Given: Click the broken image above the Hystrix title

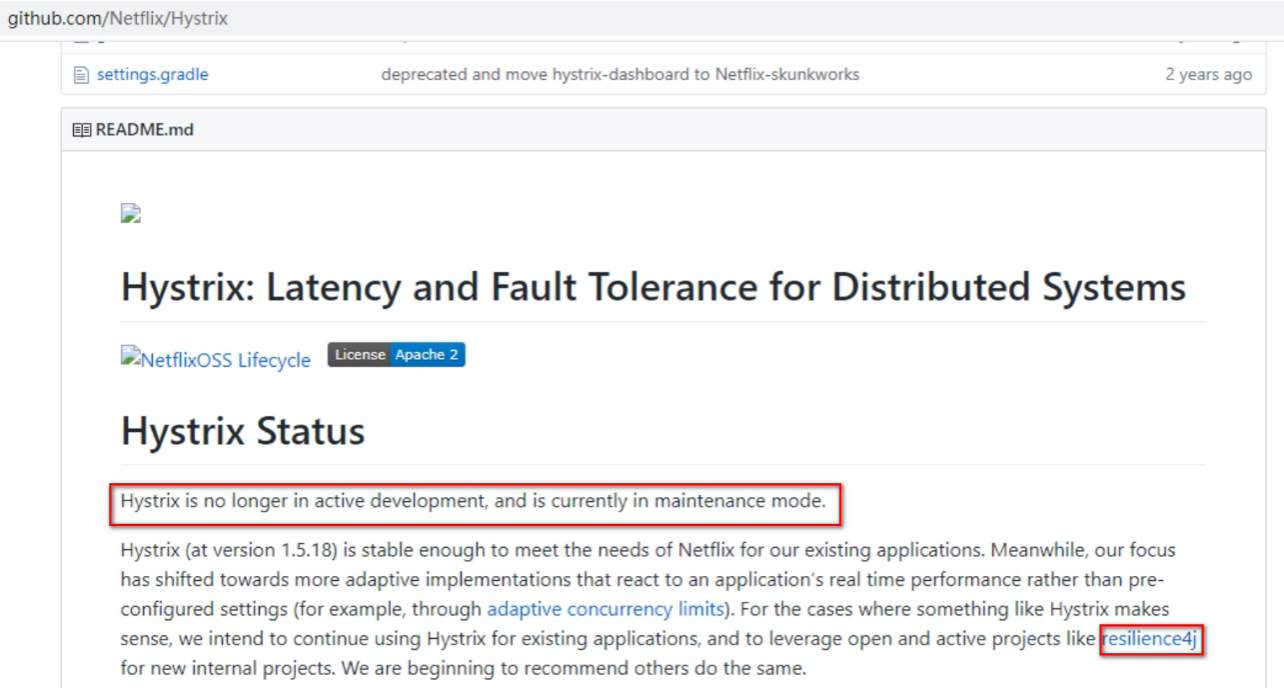Looking at the screenshot, I should pyautogui.click(x=129, y=213).
